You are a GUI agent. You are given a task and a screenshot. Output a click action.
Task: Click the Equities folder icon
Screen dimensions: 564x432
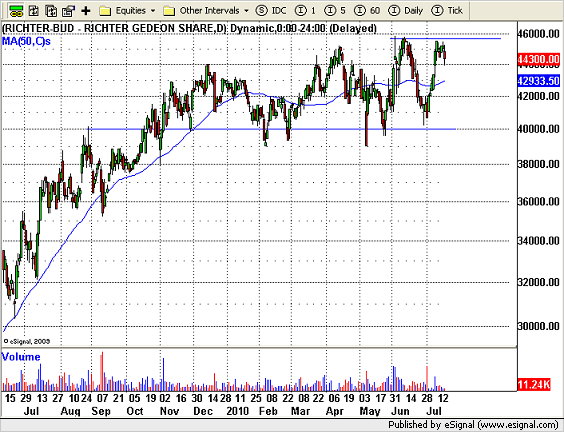tap(105, 11)
